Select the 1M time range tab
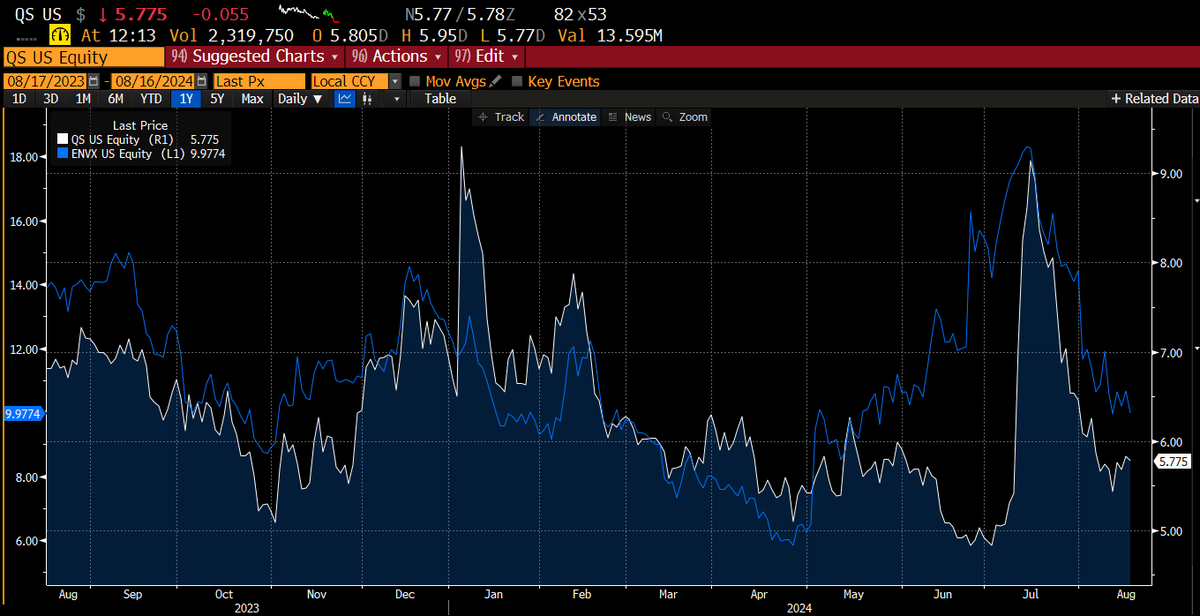This screenshot has height=616, width=1200. (83, 99)
